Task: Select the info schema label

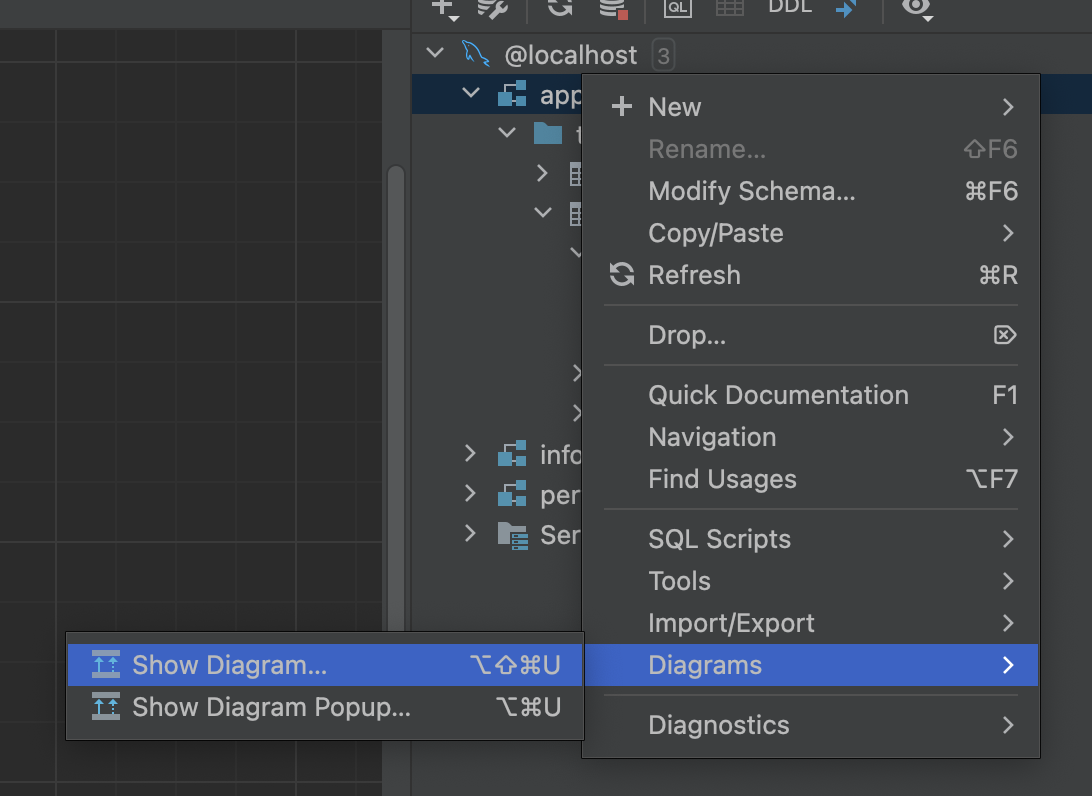Action: pos(561,455)
